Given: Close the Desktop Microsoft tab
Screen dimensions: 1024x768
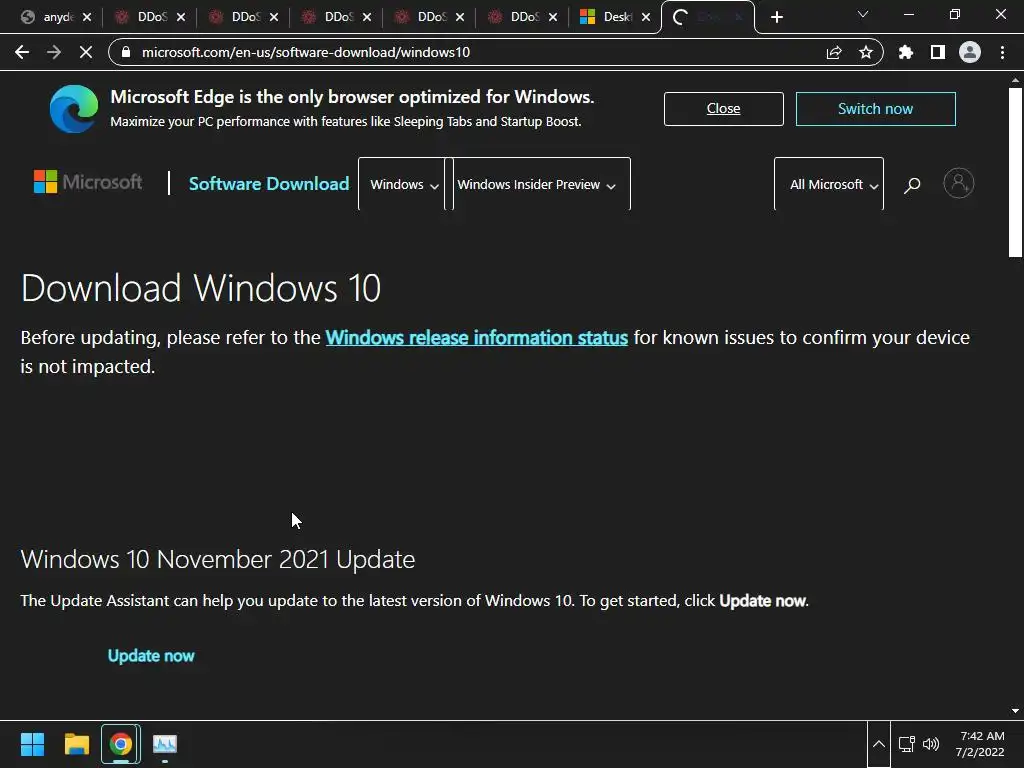Looking at the screenshot, I should click(646, 17).
